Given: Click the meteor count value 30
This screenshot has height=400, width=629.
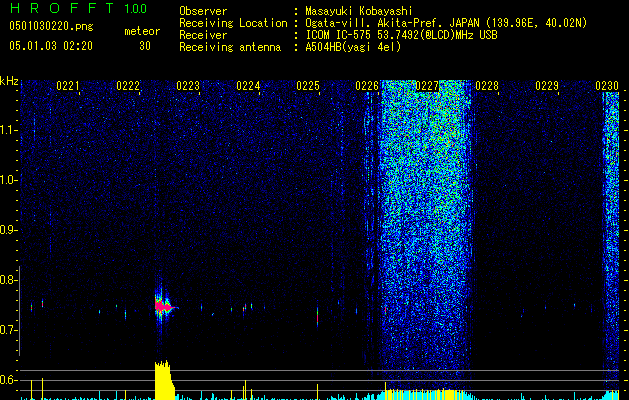Looking at the screenshot, I should point(145,46).
